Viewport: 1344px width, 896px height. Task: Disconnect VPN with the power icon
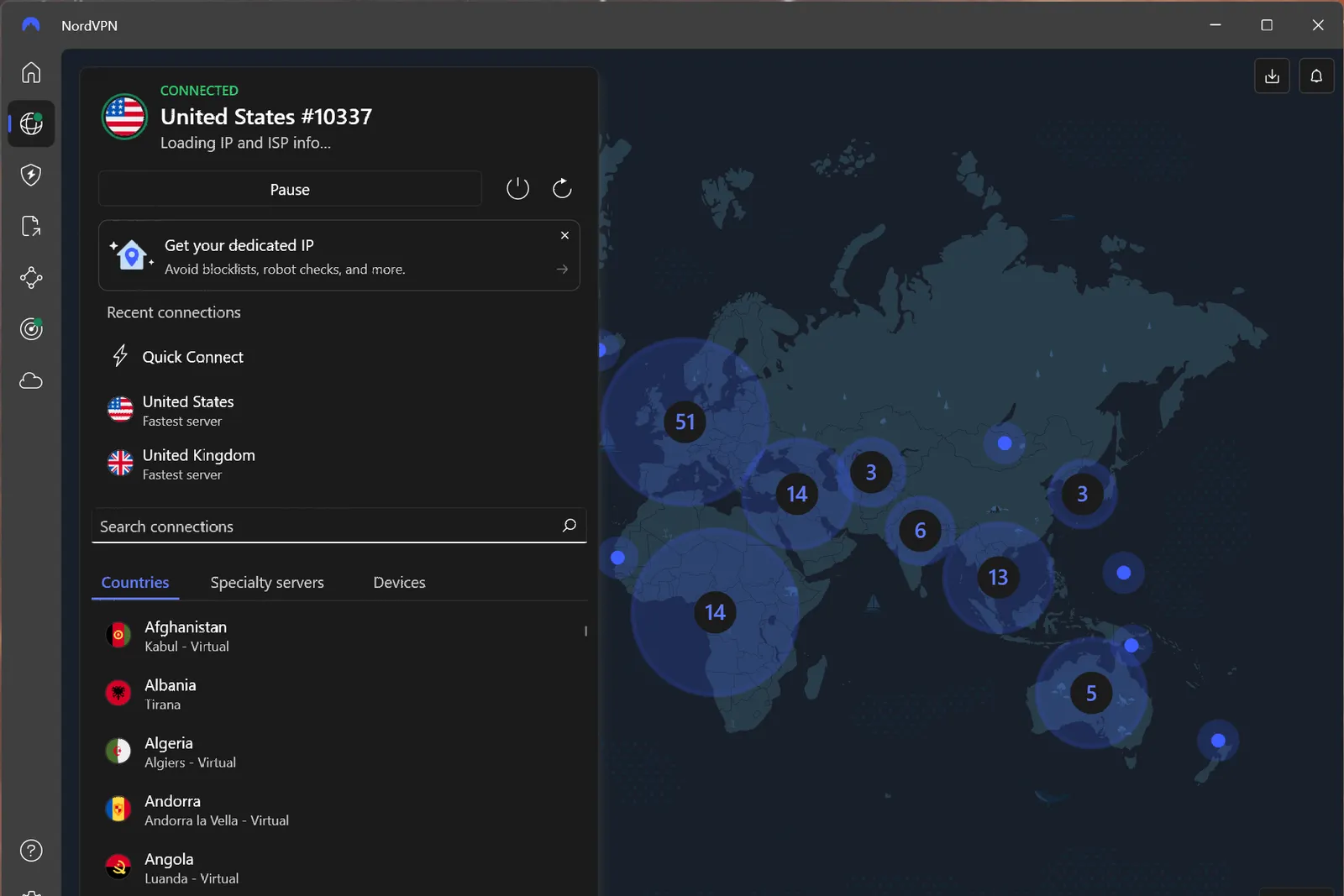point(517,189)
